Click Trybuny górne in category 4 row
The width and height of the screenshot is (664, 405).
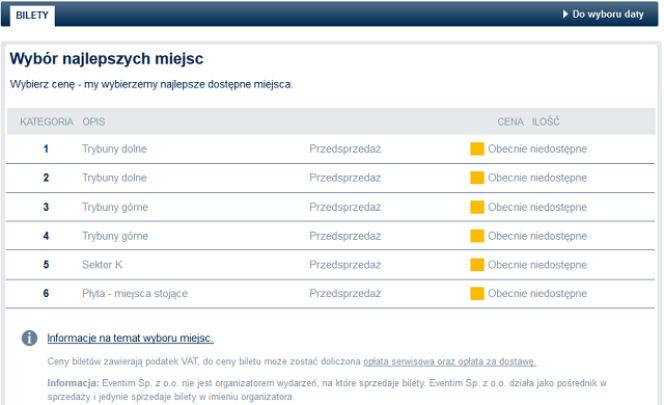tap(115, 236)
